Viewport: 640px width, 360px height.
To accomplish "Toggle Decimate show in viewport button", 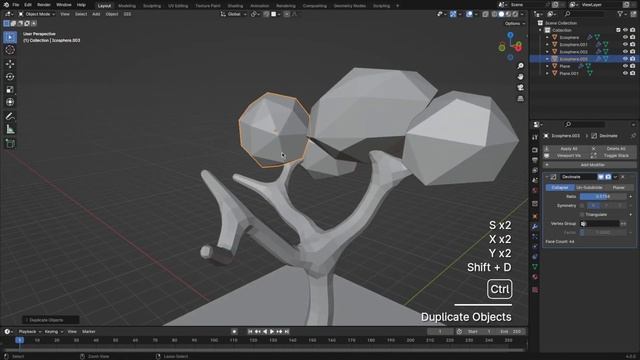I will 601,177.
